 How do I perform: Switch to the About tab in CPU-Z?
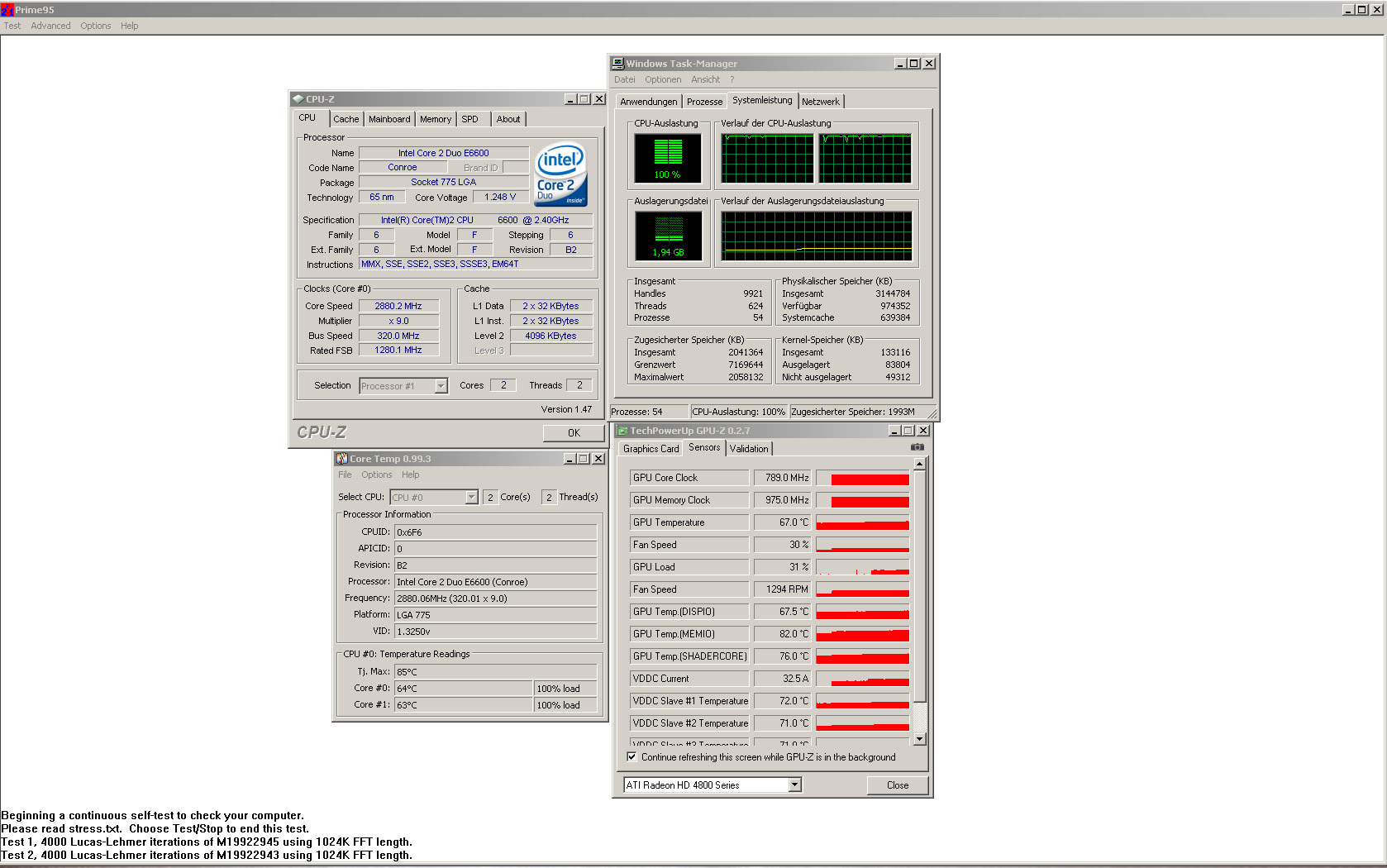[x=508, y=120]
